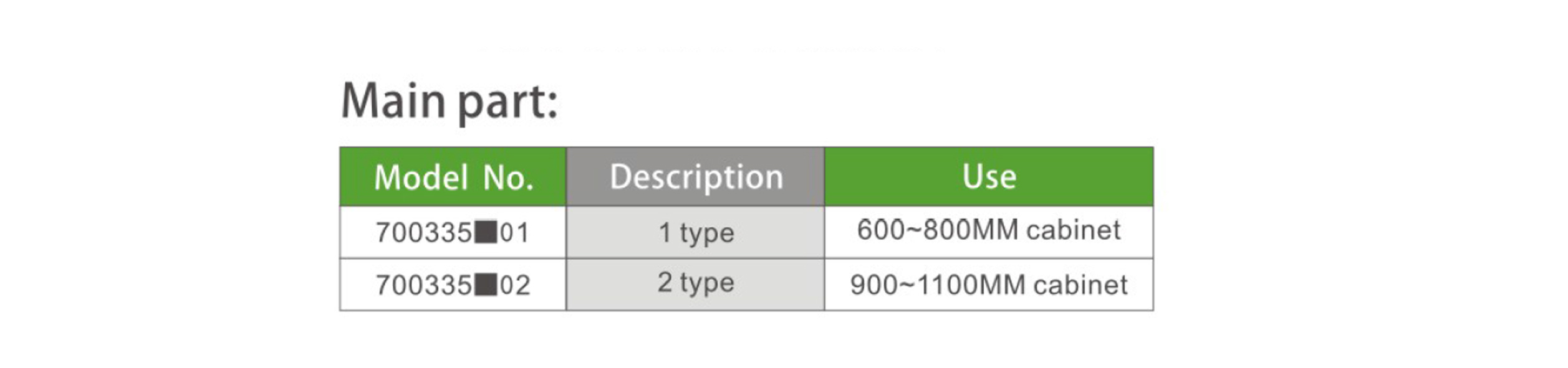
Task: Click "cabinet" in the 600~800MM row
Action: pyautogui.click(x=1073, y=230)
